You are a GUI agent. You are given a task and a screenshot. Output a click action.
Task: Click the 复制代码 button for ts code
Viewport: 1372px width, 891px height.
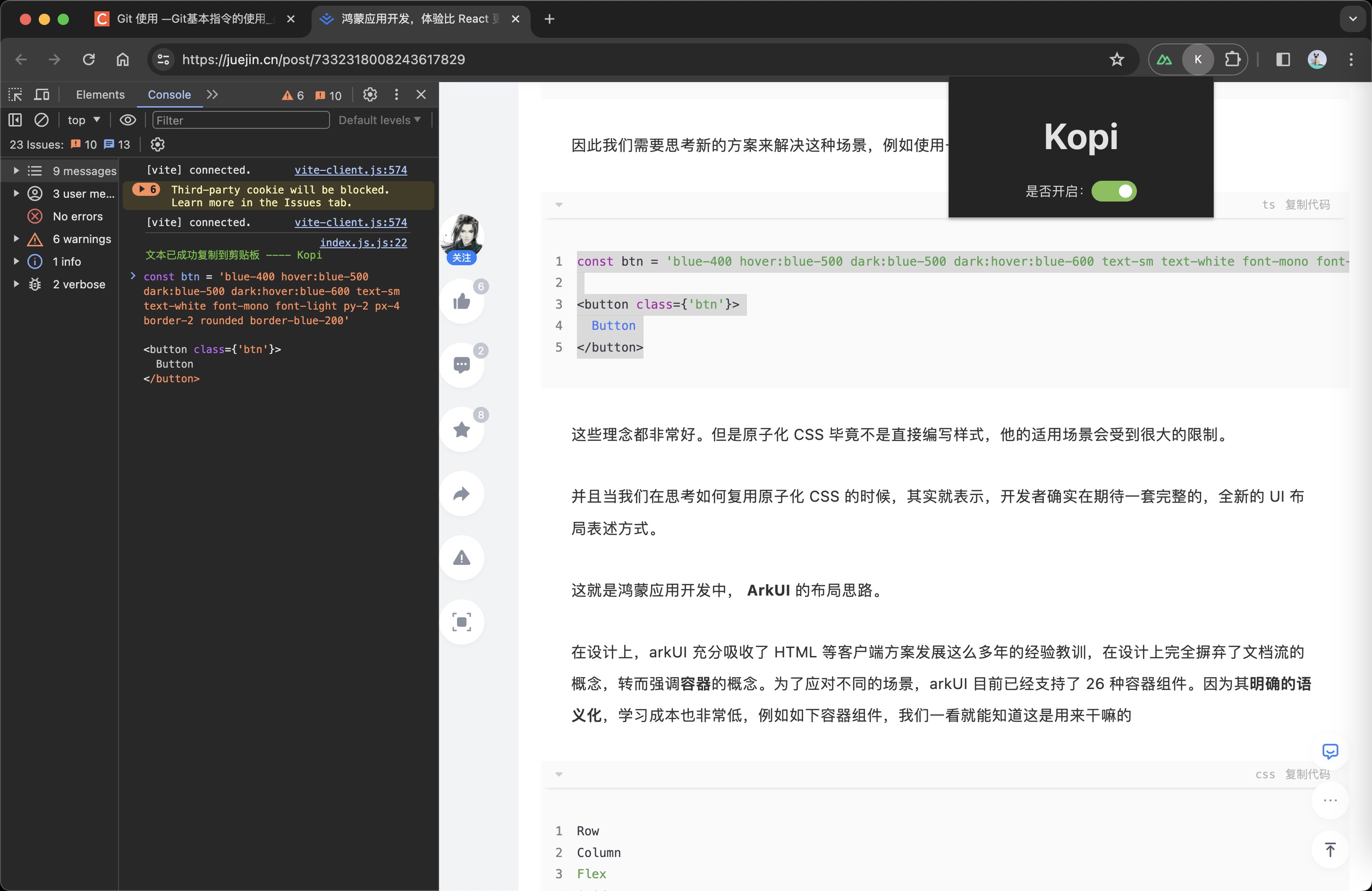(1310, 204)
